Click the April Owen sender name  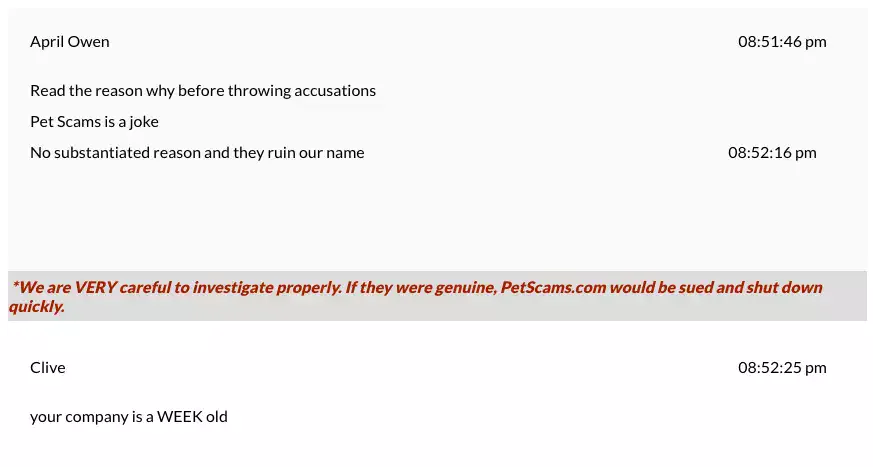coord(70,42)
